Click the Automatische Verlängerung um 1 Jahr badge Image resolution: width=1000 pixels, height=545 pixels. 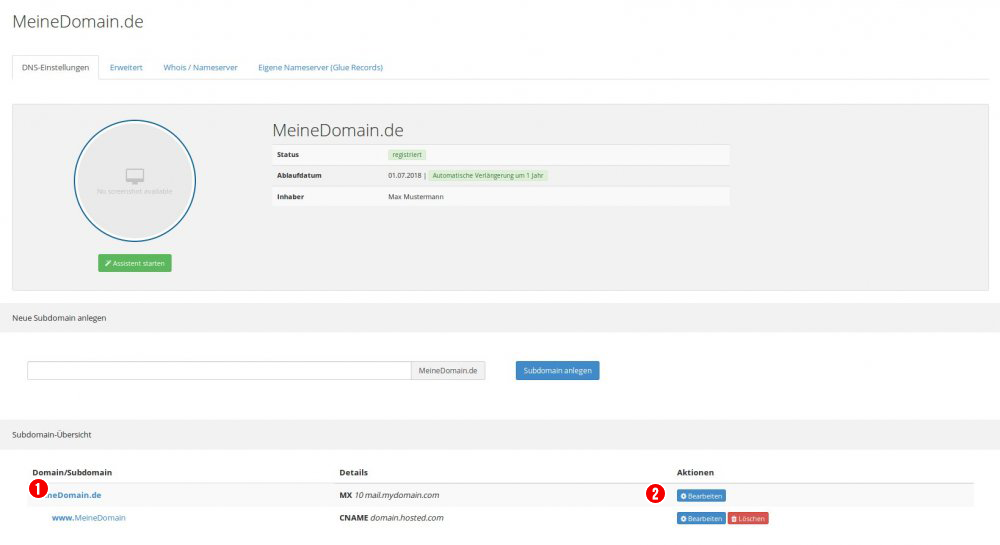[488, 175]
